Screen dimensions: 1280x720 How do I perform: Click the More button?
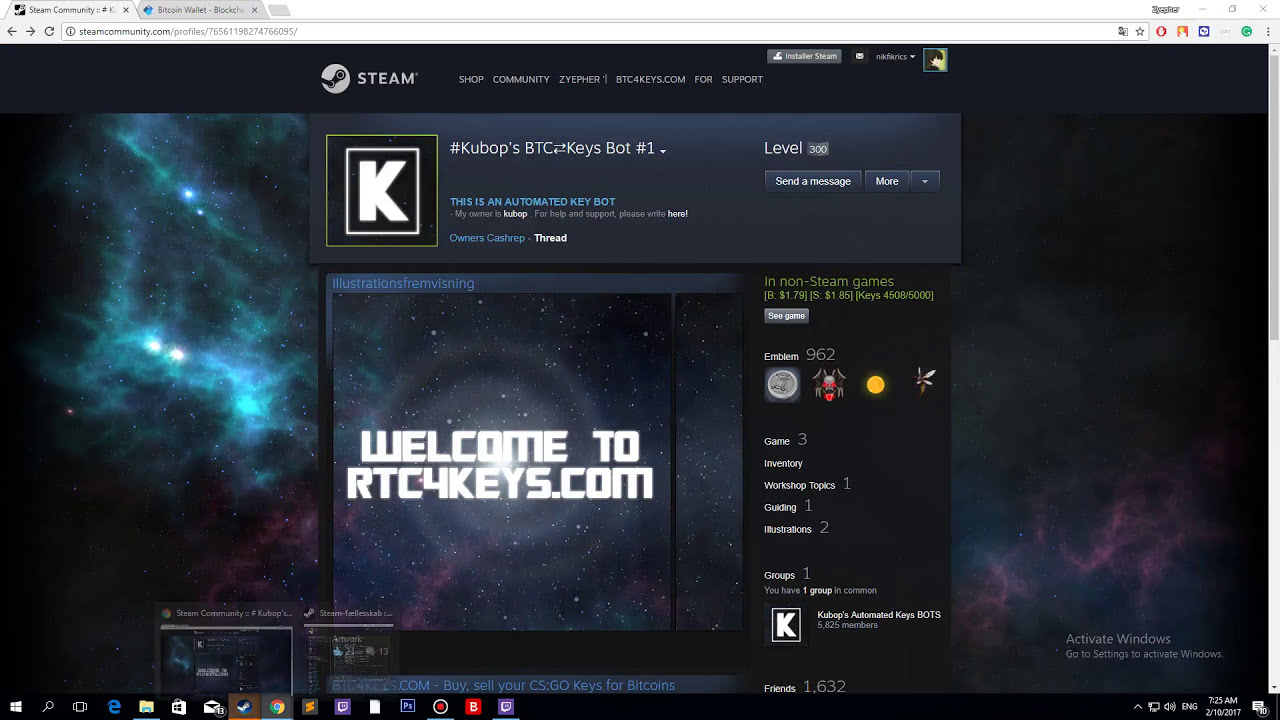[x=887, y=181]
